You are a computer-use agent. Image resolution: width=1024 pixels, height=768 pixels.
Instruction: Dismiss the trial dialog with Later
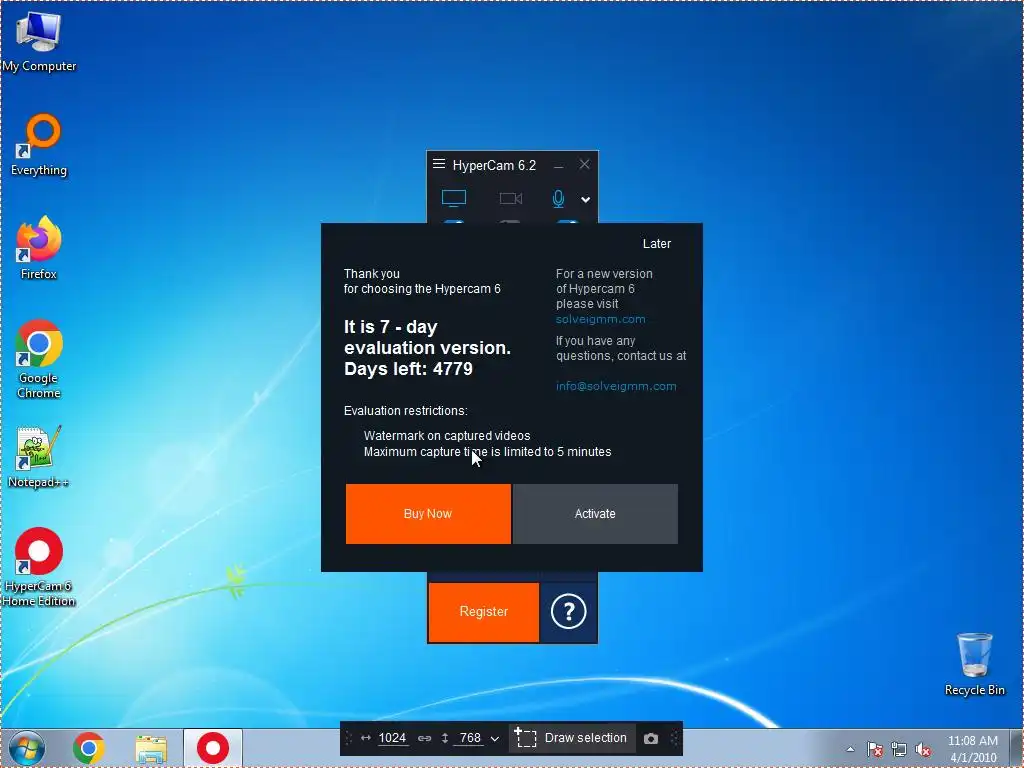tap(656, 244)
